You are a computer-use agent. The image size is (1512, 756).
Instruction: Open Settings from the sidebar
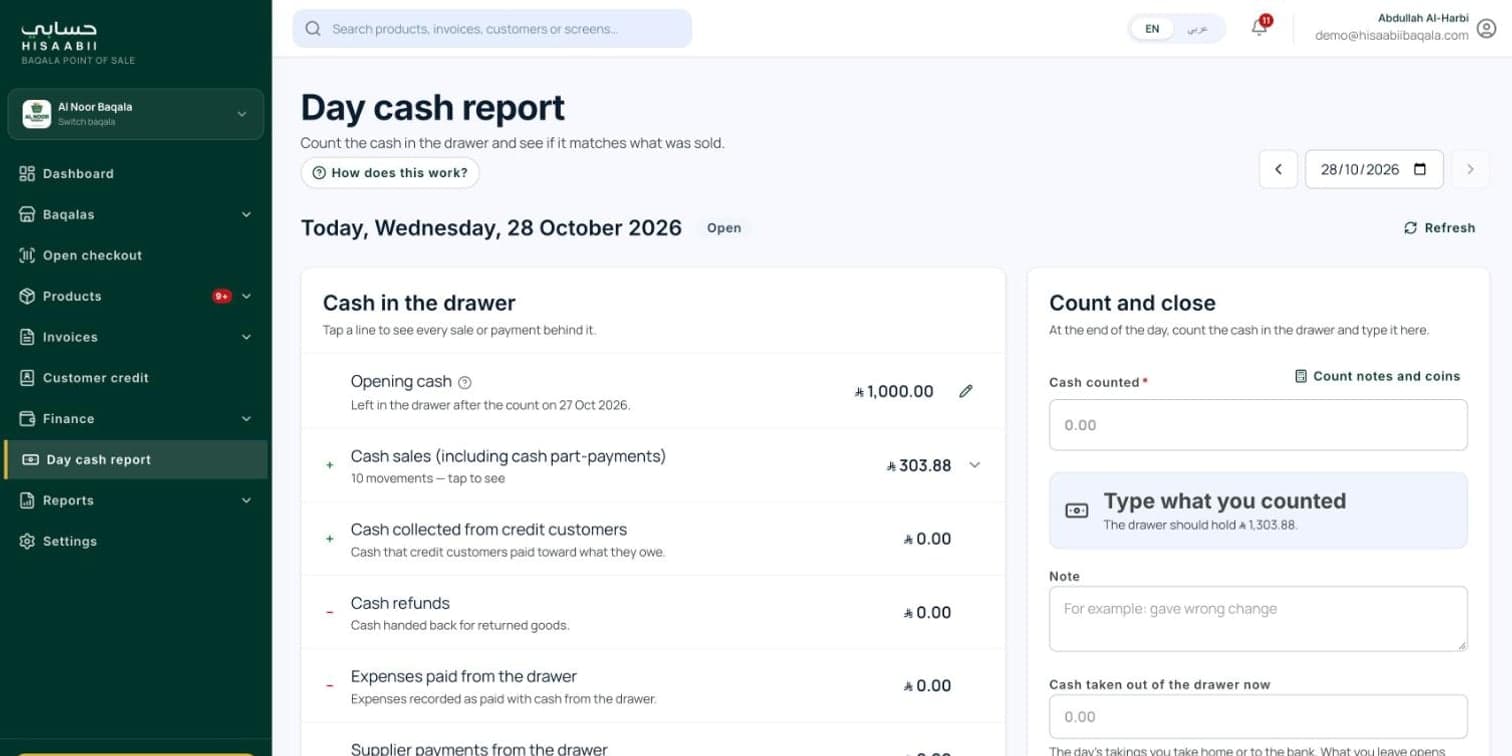point(136,541)
